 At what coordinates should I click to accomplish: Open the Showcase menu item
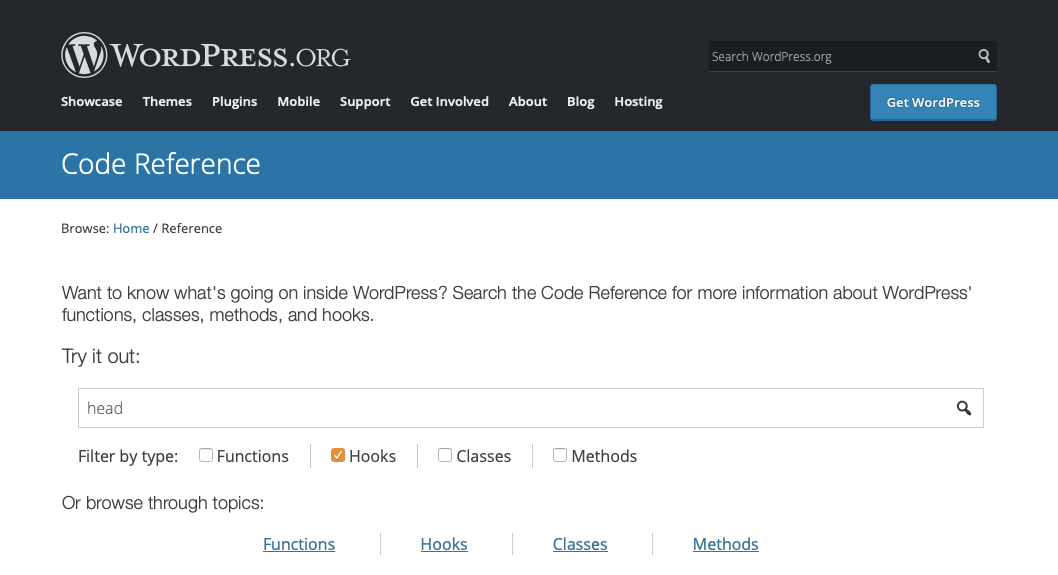[92, 101]
